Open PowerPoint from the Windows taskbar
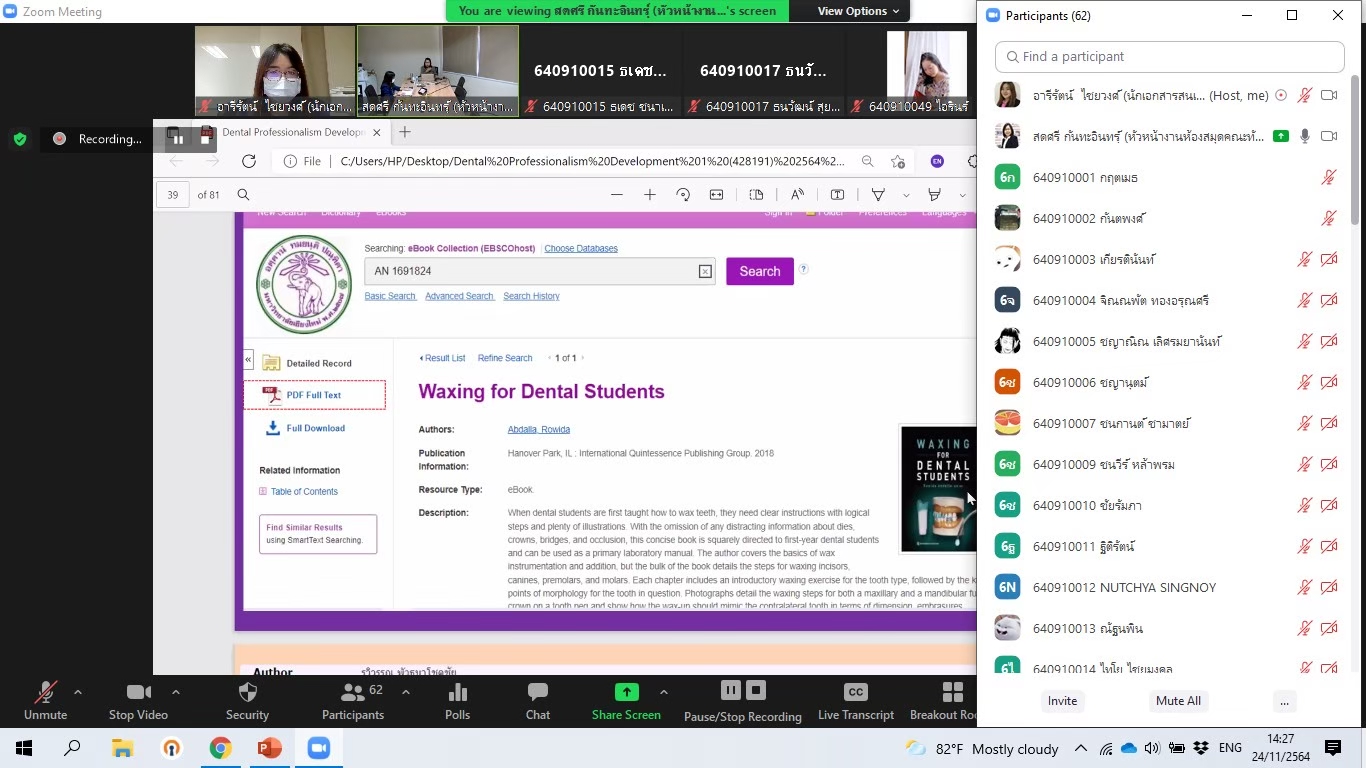 coord(269,748)
